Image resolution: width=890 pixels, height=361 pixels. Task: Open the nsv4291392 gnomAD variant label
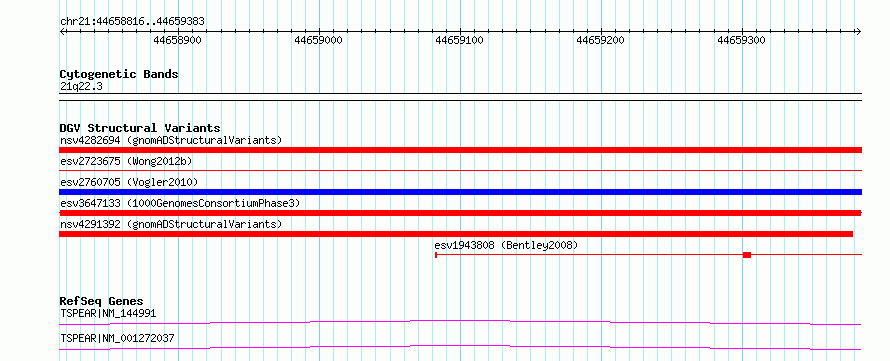point(171,224)
